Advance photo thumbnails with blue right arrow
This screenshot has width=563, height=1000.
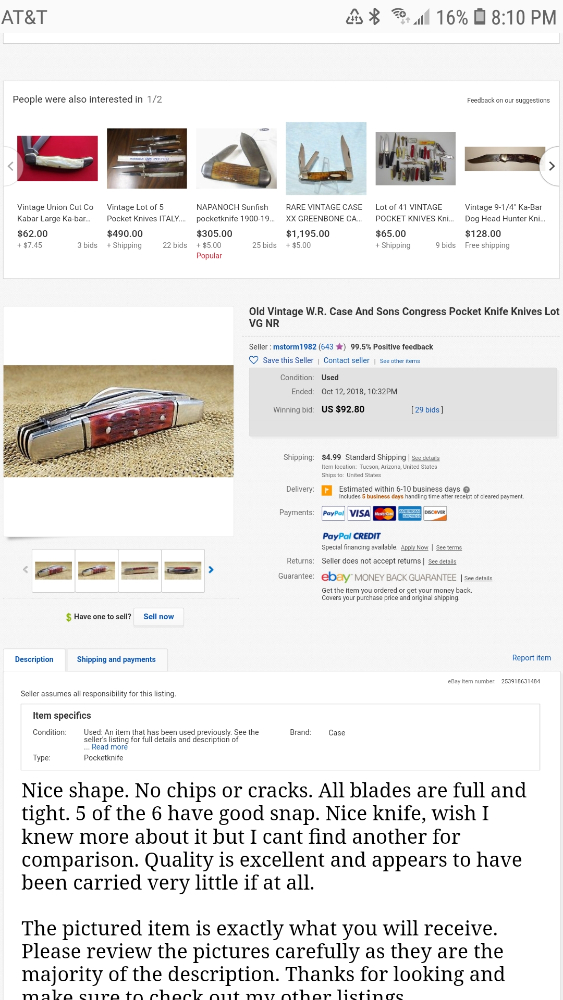211,570
